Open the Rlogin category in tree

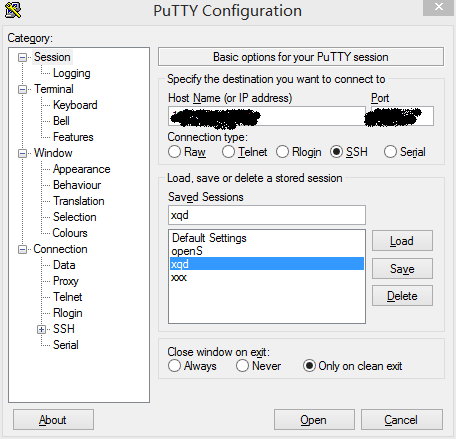click(x=68, y=313)
